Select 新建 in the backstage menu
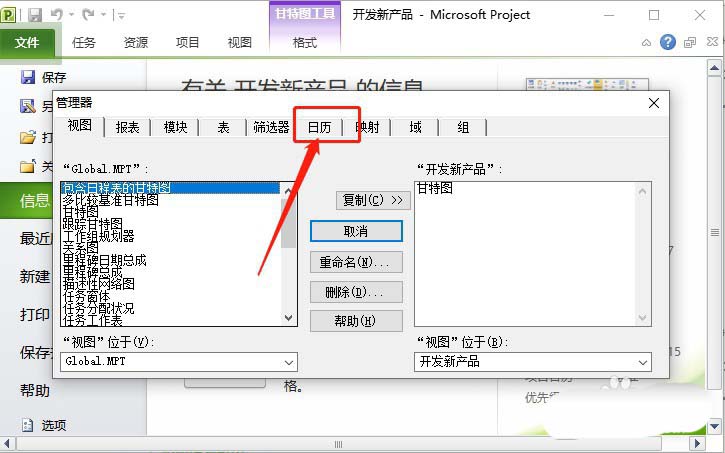The height and width of the screenshot is (453, 725). [35, 276]
